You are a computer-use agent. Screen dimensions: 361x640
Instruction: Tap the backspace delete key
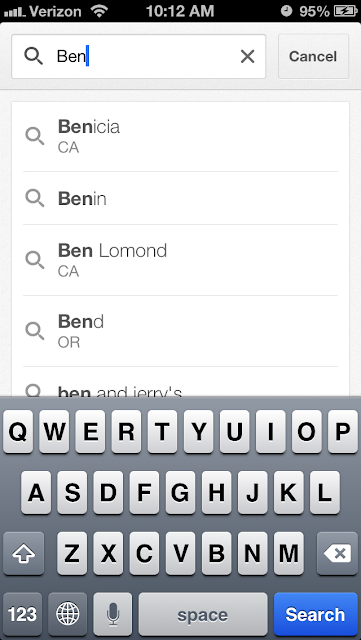(x=337, y=554)
